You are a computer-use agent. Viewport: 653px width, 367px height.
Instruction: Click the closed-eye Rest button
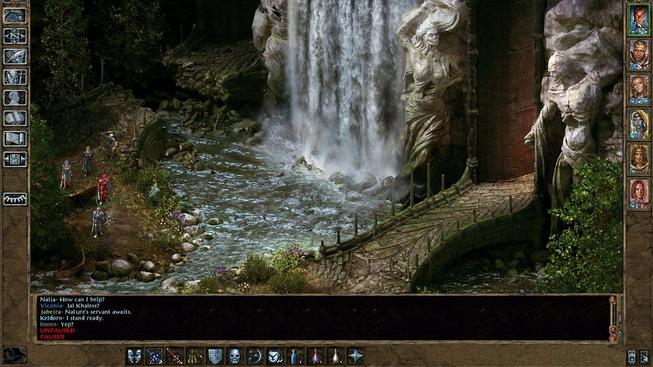point(15,199)
